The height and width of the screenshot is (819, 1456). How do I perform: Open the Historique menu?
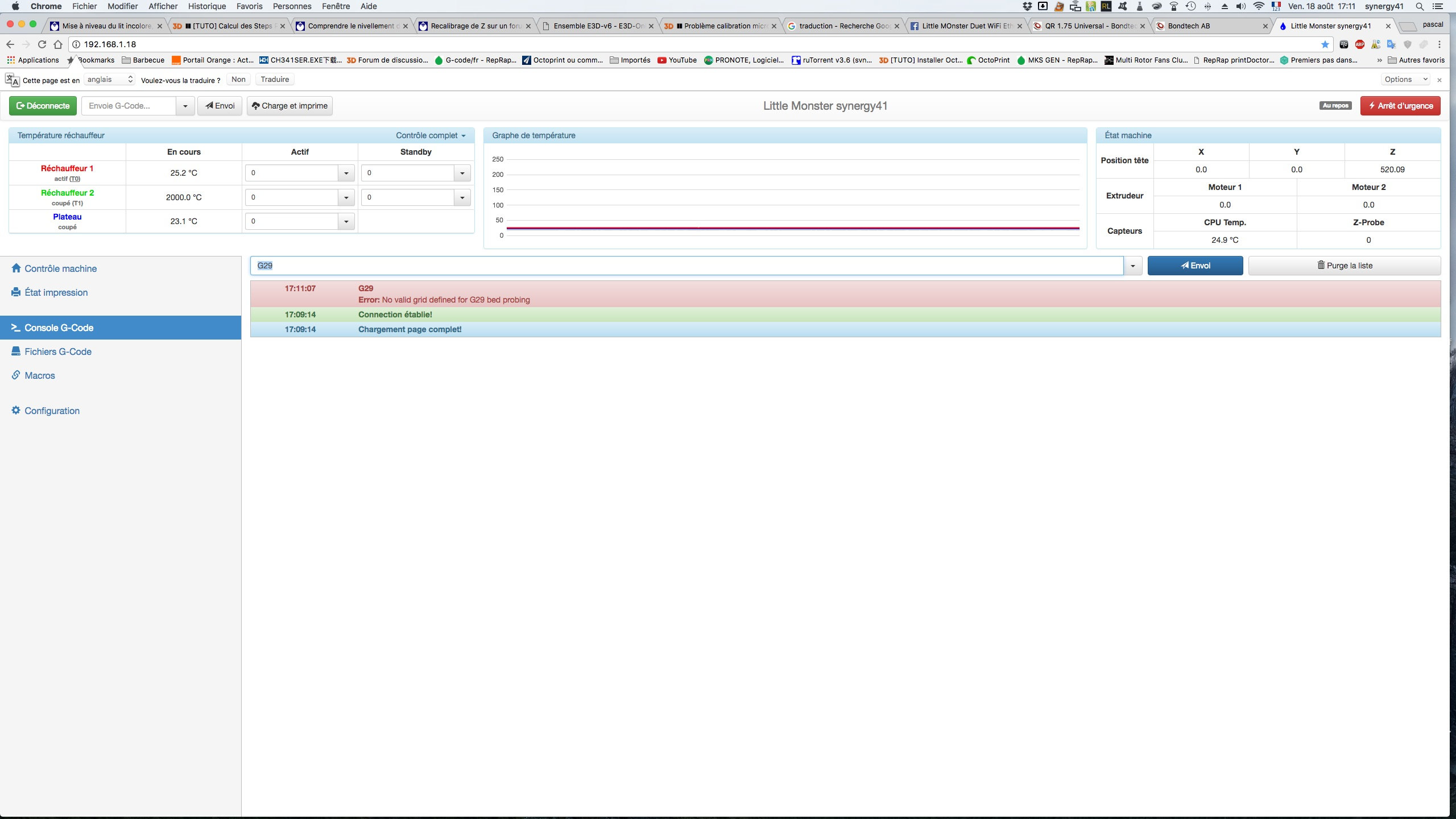[x=207, y=6]
